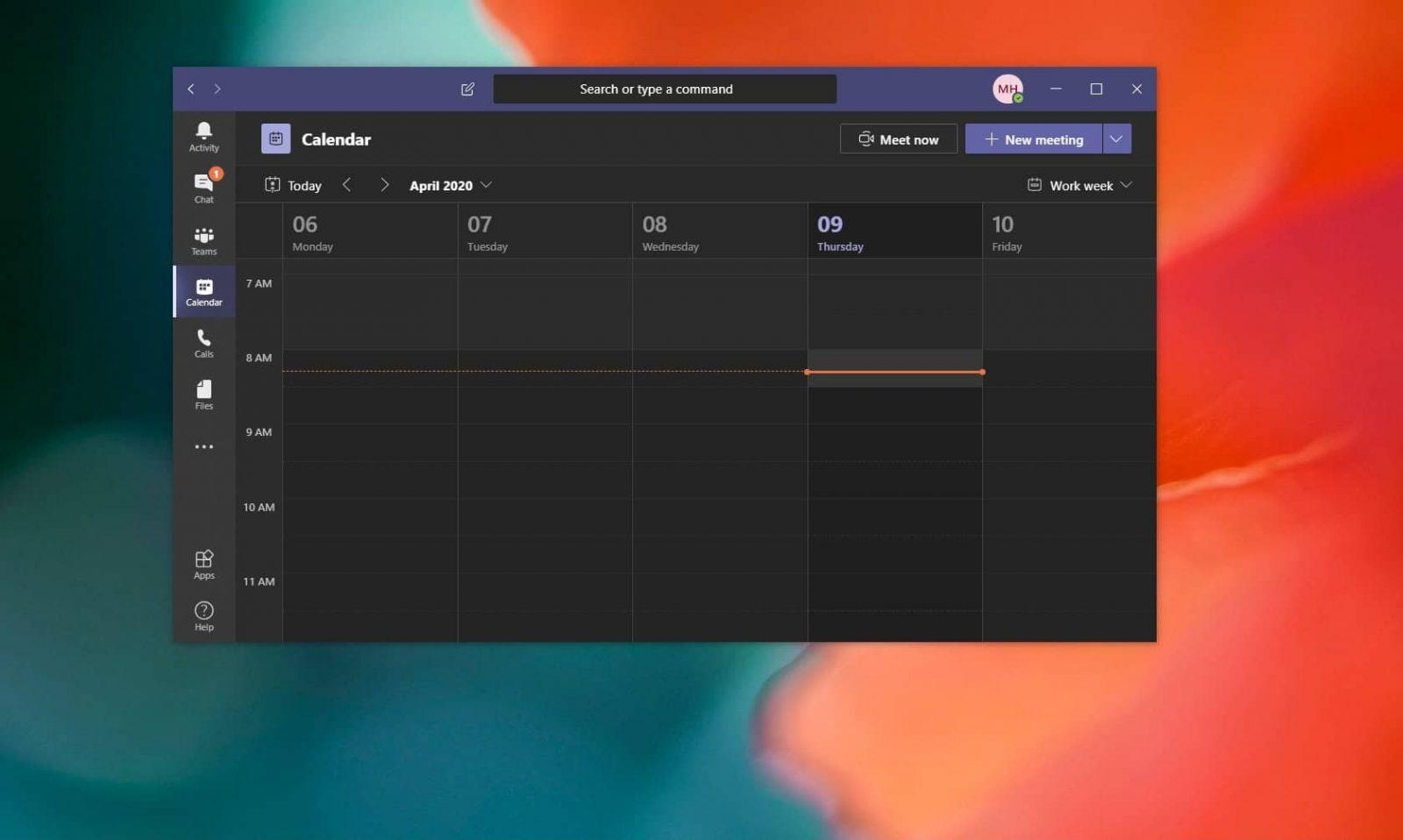Select the 10 Friday column header
Screen dimensions: 1403x840
click(x=1069, y=231)
